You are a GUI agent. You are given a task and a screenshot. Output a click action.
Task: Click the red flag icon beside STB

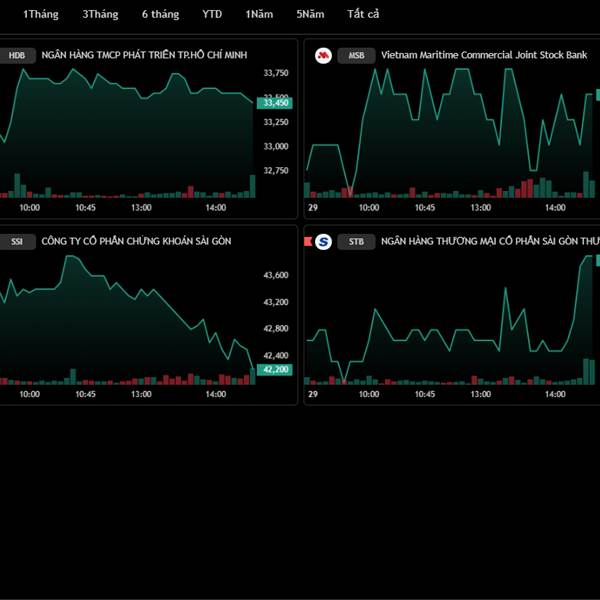pyautogui.click(x=308, y=241)
